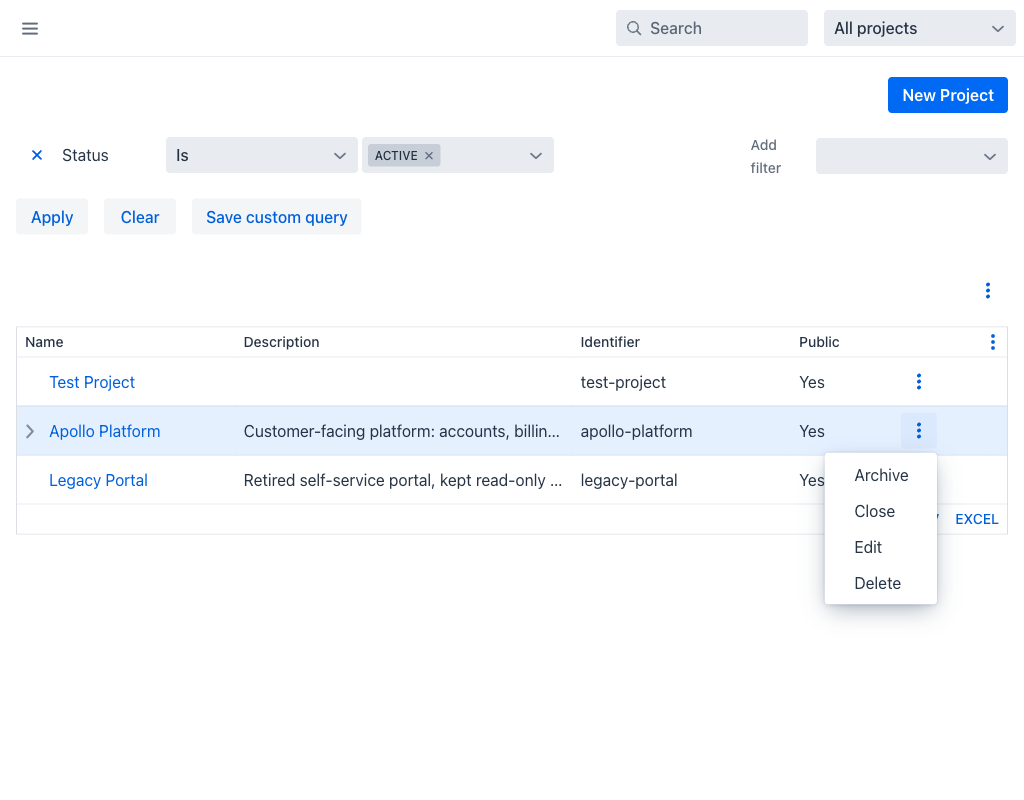Choose Archive from context menu
Screen dimensions: 1024x800
click(881, 475)
